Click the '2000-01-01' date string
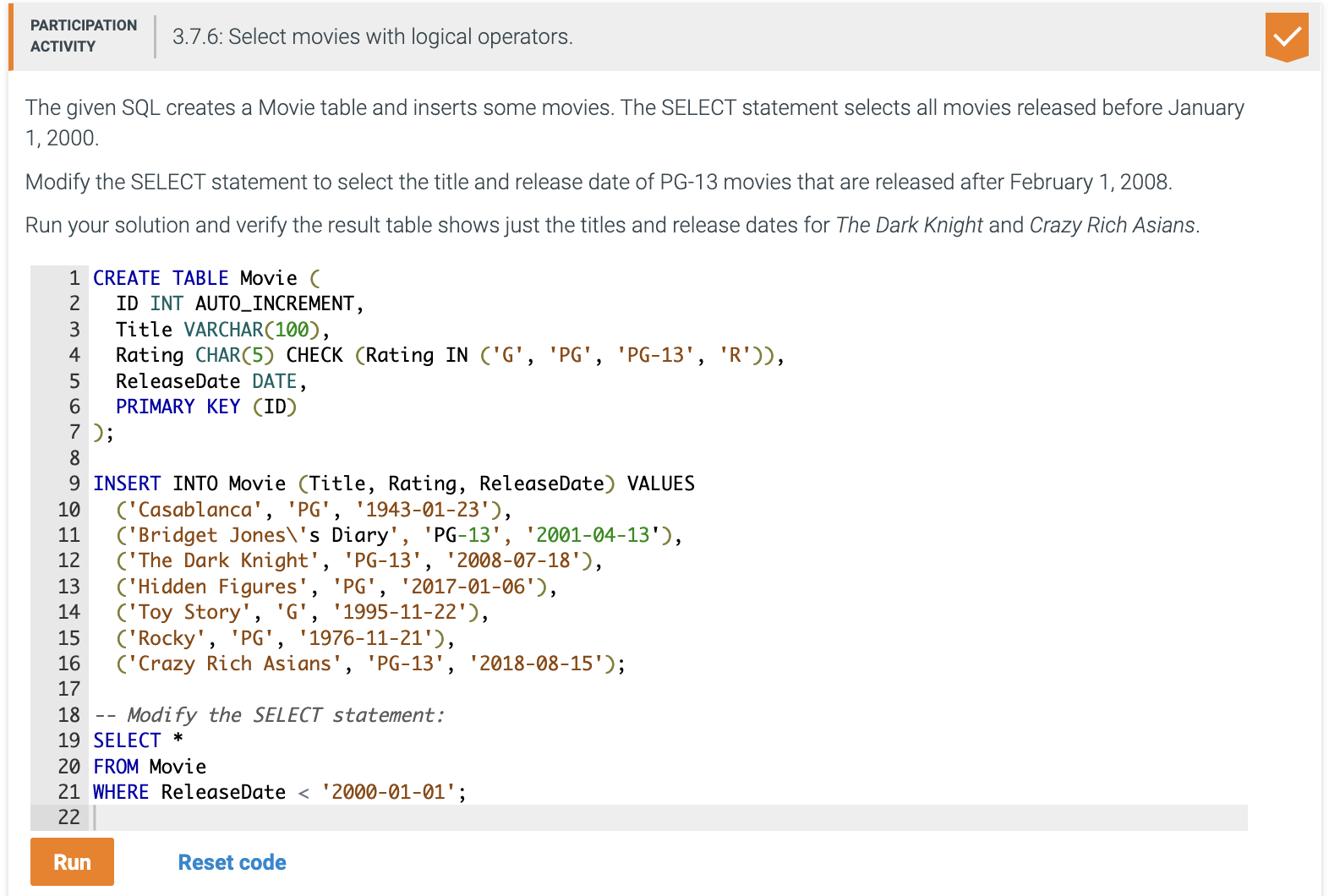The image size is (1329, 896). click(x=388, y=792)
